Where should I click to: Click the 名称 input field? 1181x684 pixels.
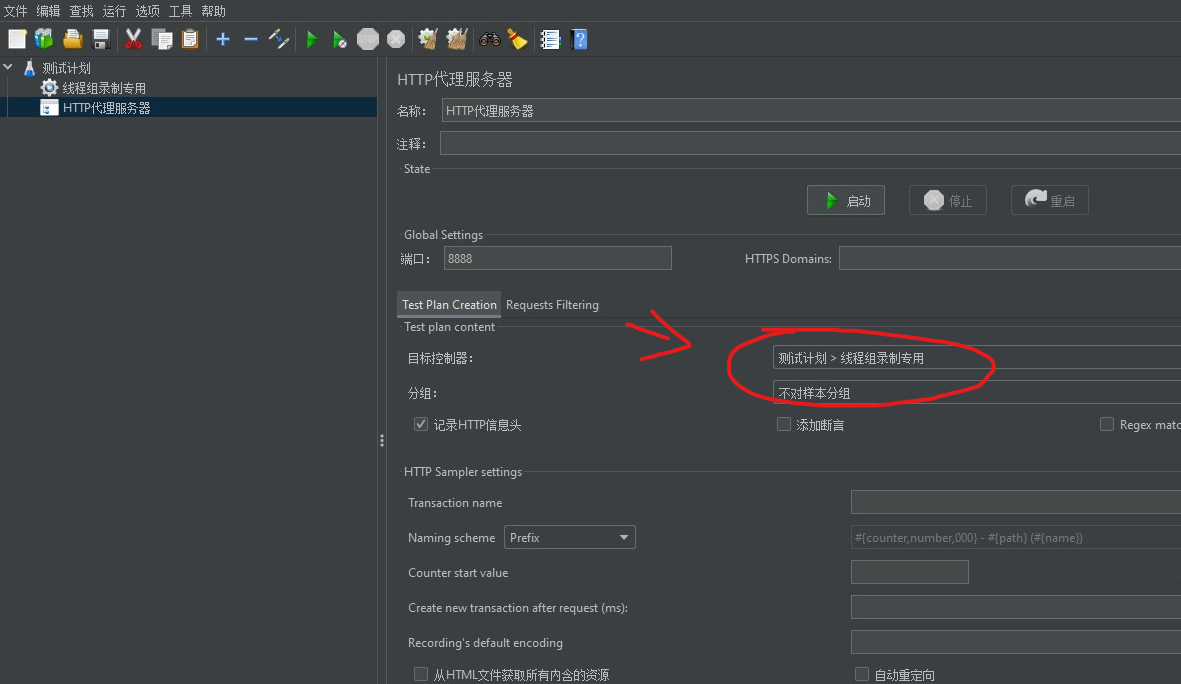[811, 110]
